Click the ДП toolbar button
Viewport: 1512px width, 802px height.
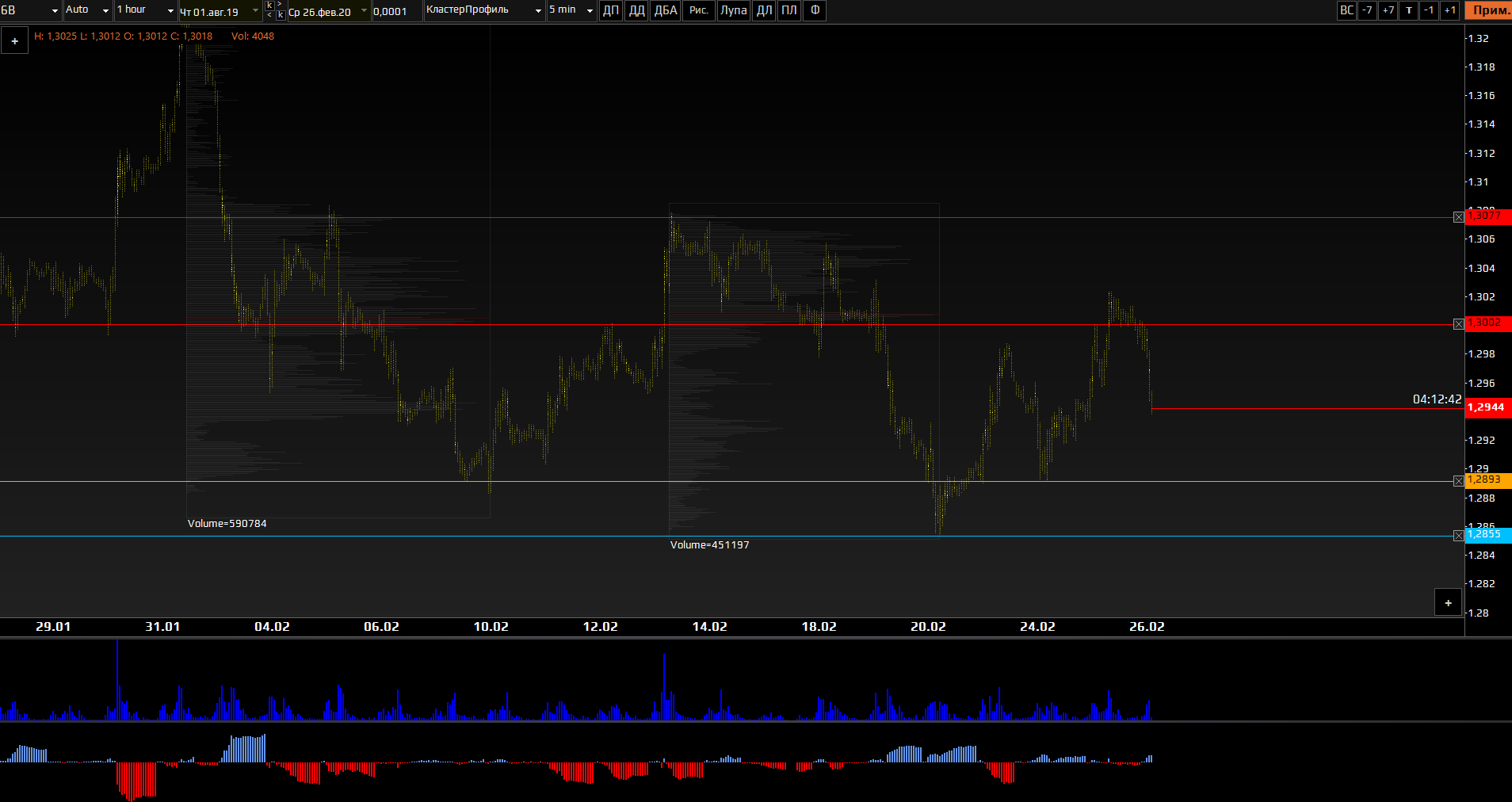[x=611, y=10]
